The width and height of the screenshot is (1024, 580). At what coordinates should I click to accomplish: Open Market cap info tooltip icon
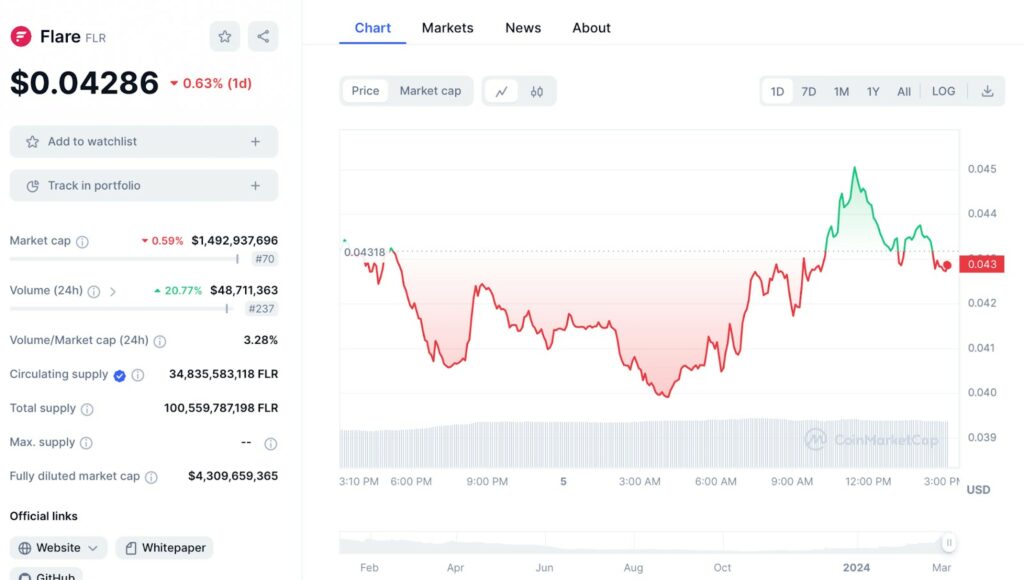(82, 242)
